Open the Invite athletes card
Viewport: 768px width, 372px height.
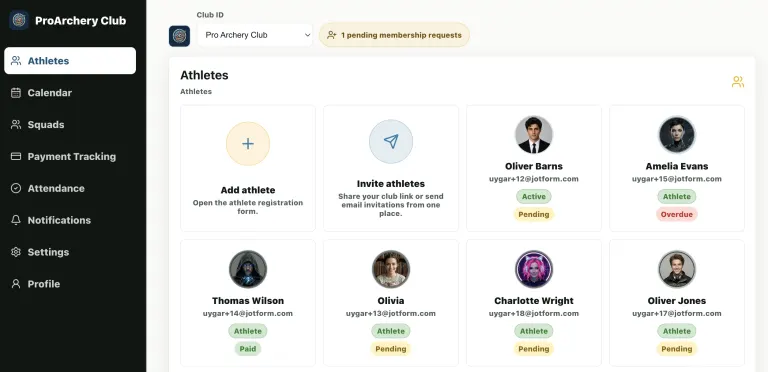(x=391, y=168)
